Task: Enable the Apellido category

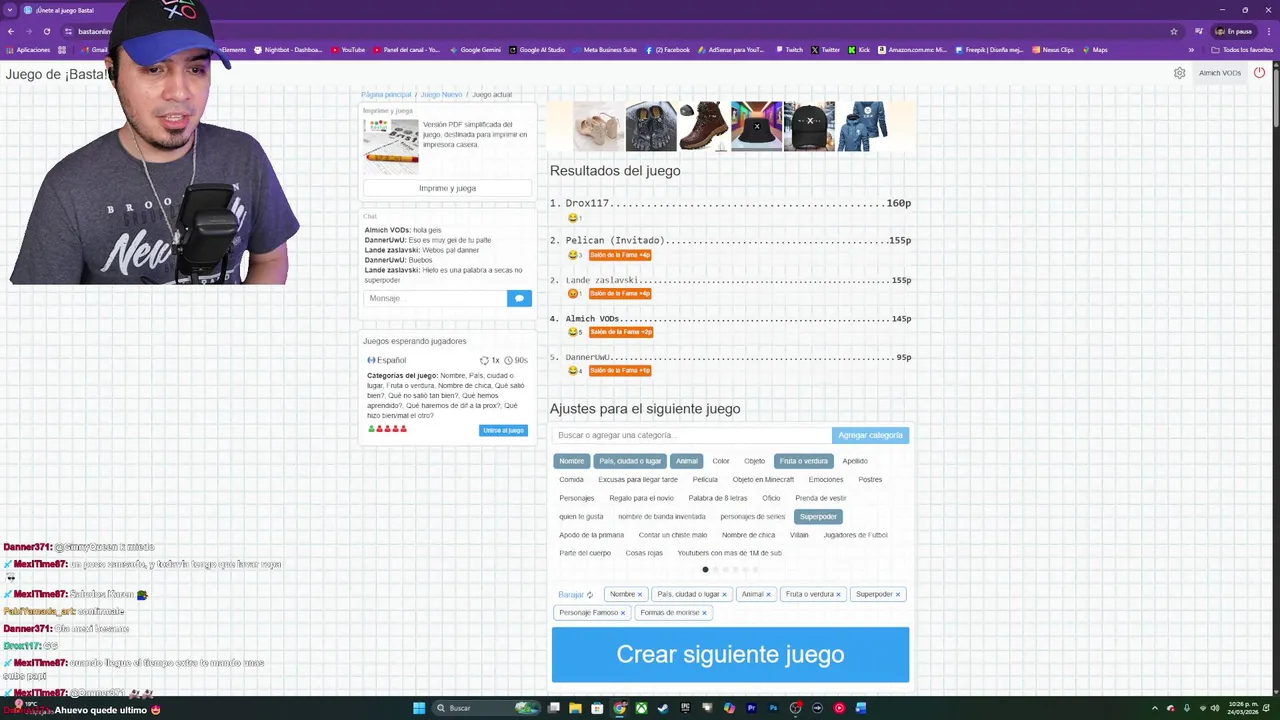Action: [x=855, y=461]
